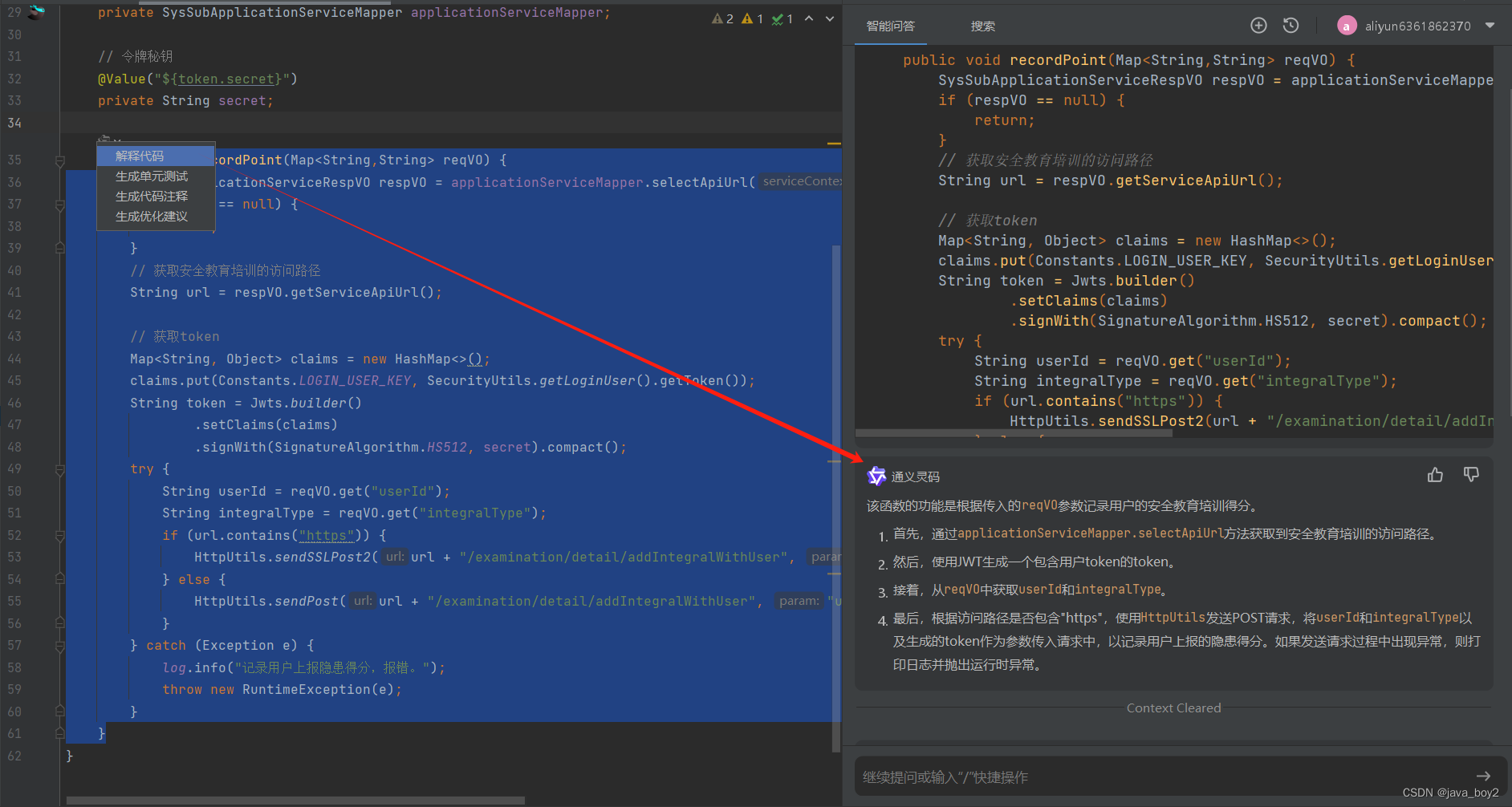Screen dimensions: 1512x807
Task: Toggle the fold marker at line 56
Action: click(59, 622)
